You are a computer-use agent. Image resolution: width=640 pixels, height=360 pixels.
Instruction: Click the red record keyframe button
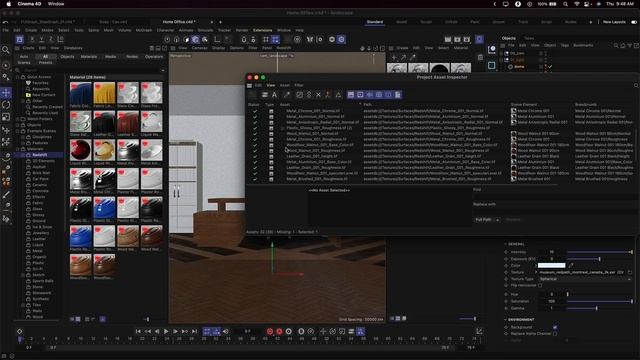click(270, 331)
